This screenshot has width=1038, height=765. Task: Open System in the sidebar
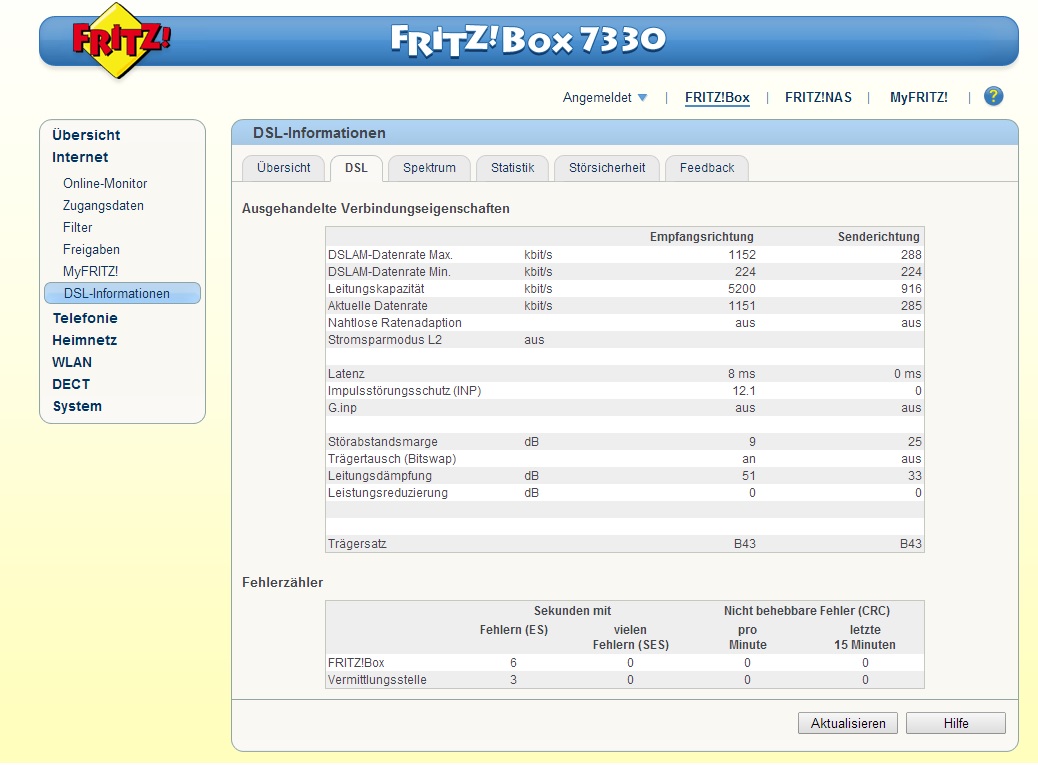click(77, 406)
